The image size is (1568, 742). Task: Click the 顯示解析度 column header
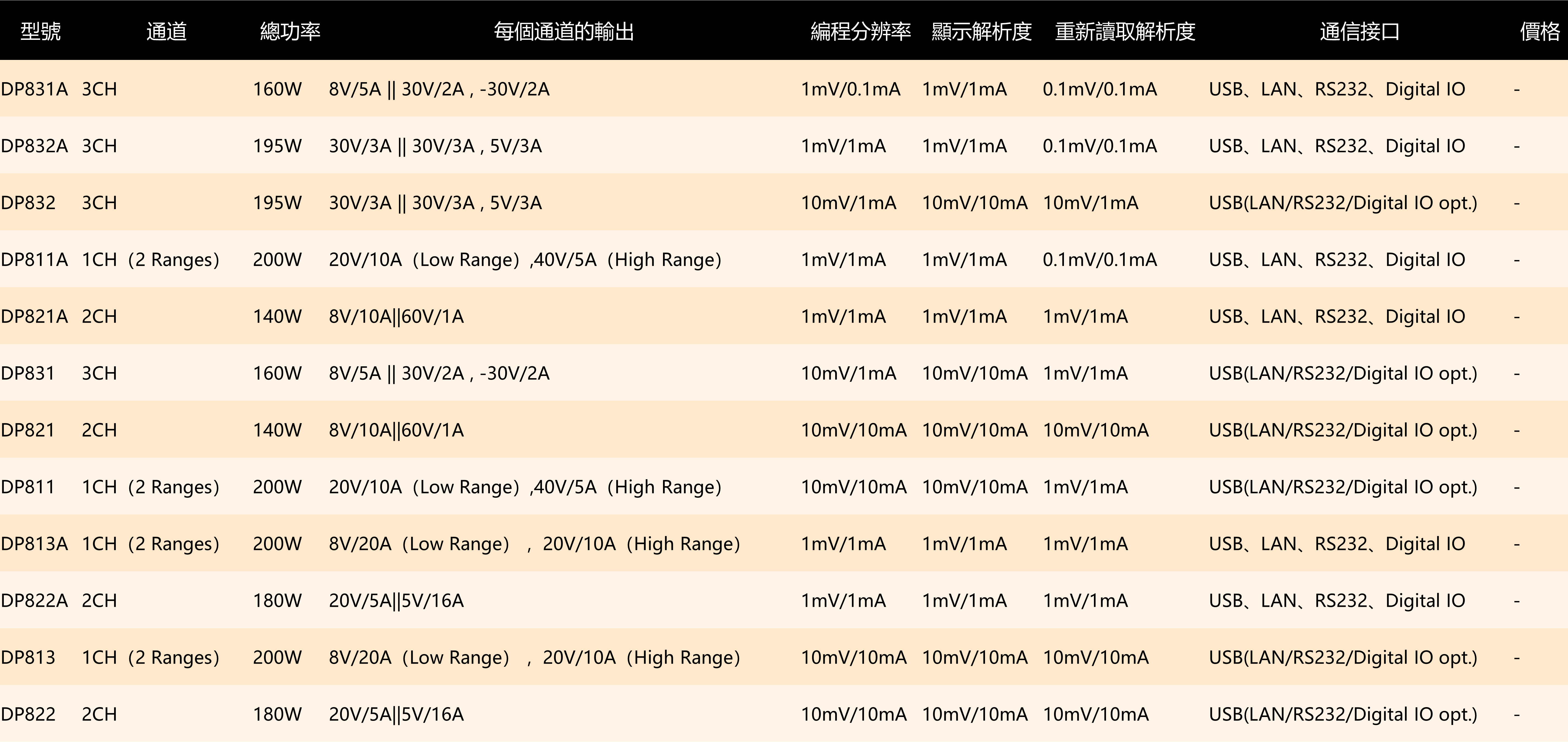click(982, 31)
